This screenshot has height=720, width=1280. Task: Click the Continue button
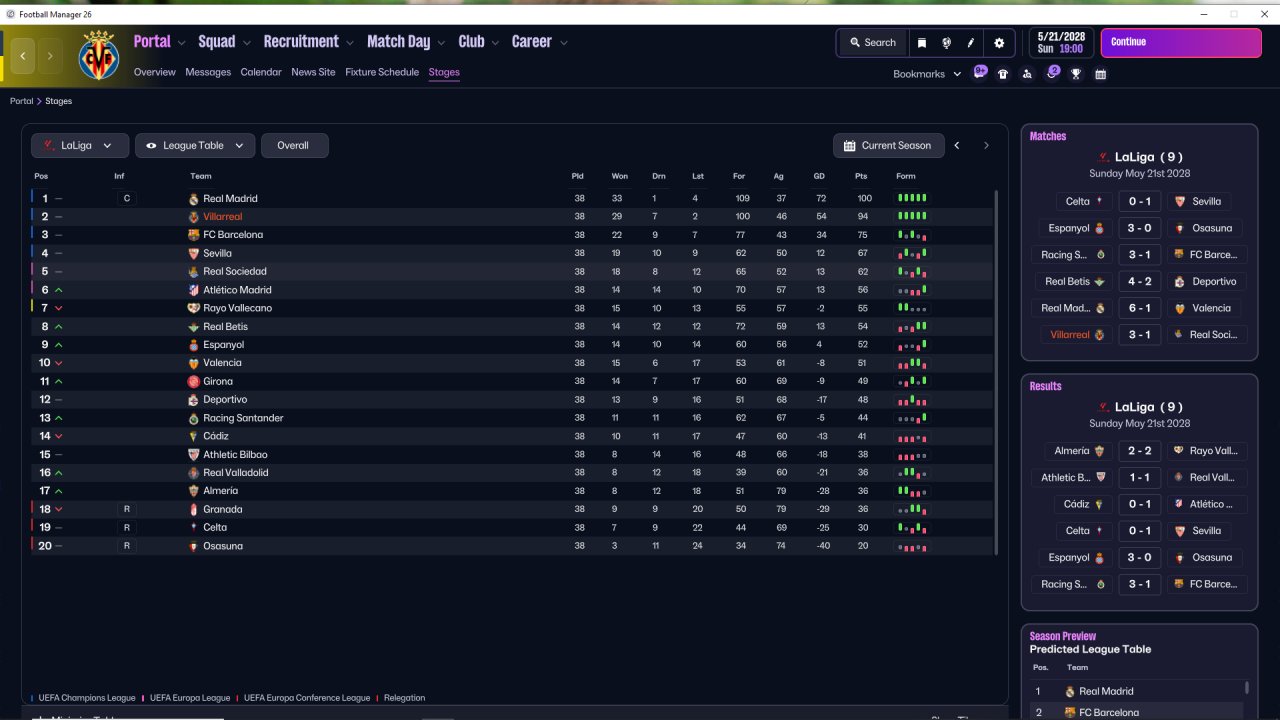1181,43
